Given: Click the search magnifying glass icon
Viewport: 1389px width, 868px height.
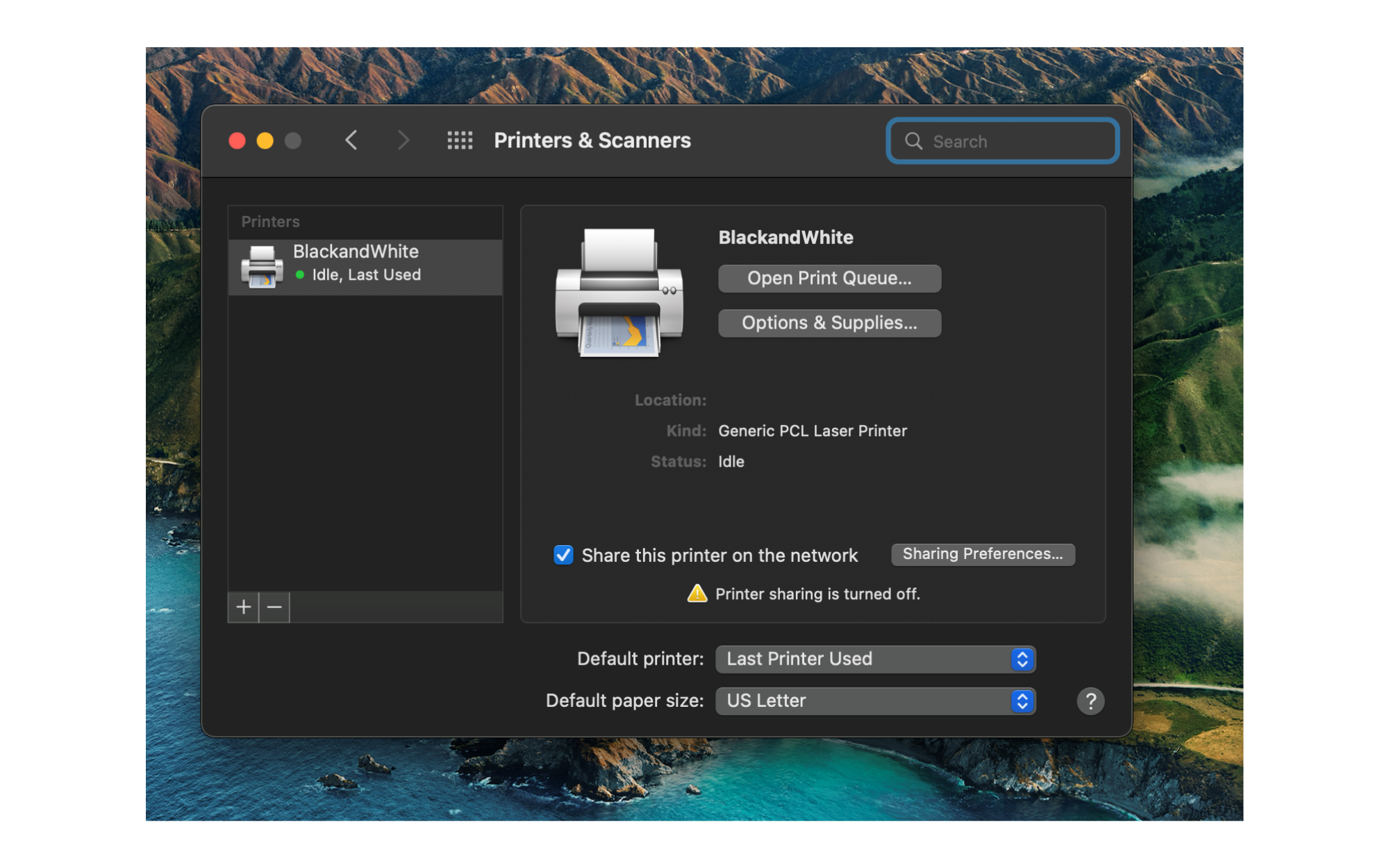Looking at the screenshot, I should pyautogui.click(x=914, y=141).
